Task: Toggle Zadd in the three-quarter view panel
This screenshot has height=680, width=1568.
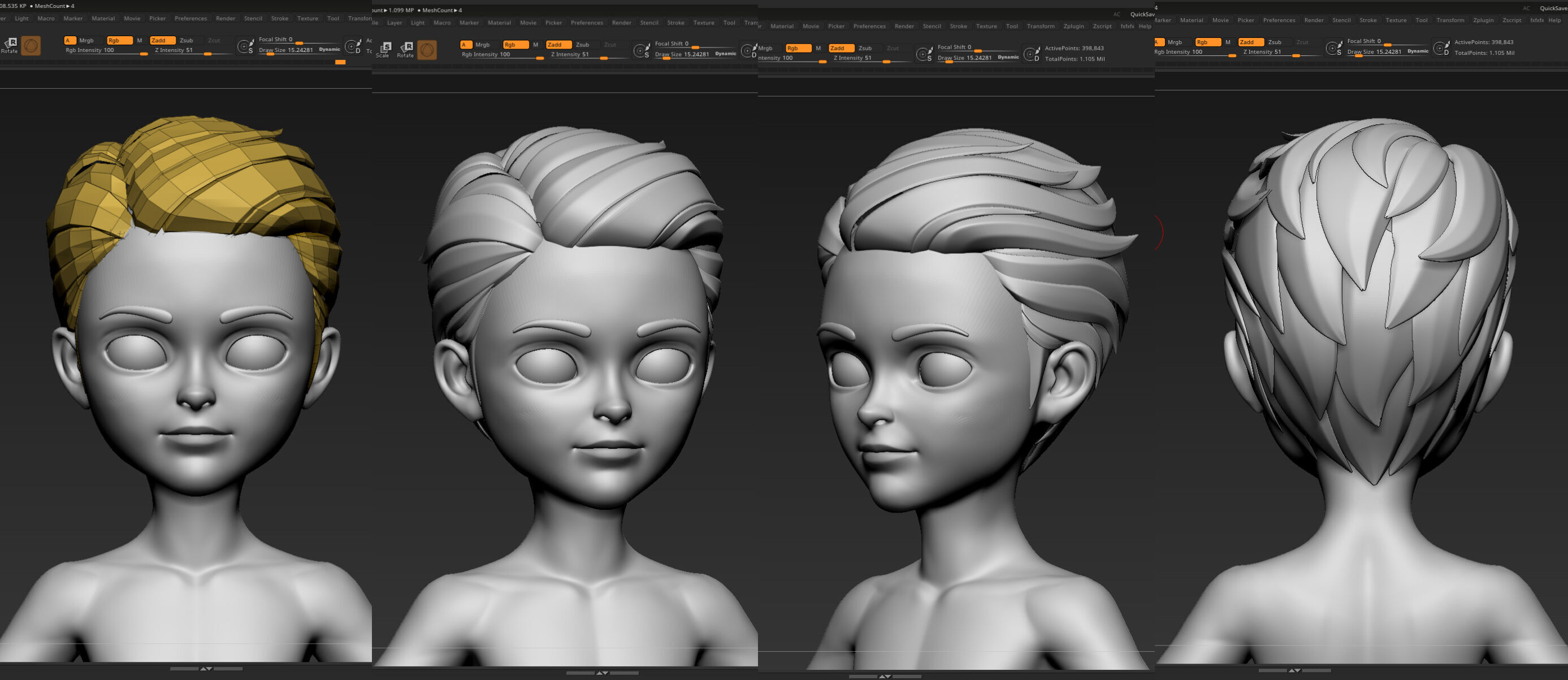Action: click(x=841, y=48)
